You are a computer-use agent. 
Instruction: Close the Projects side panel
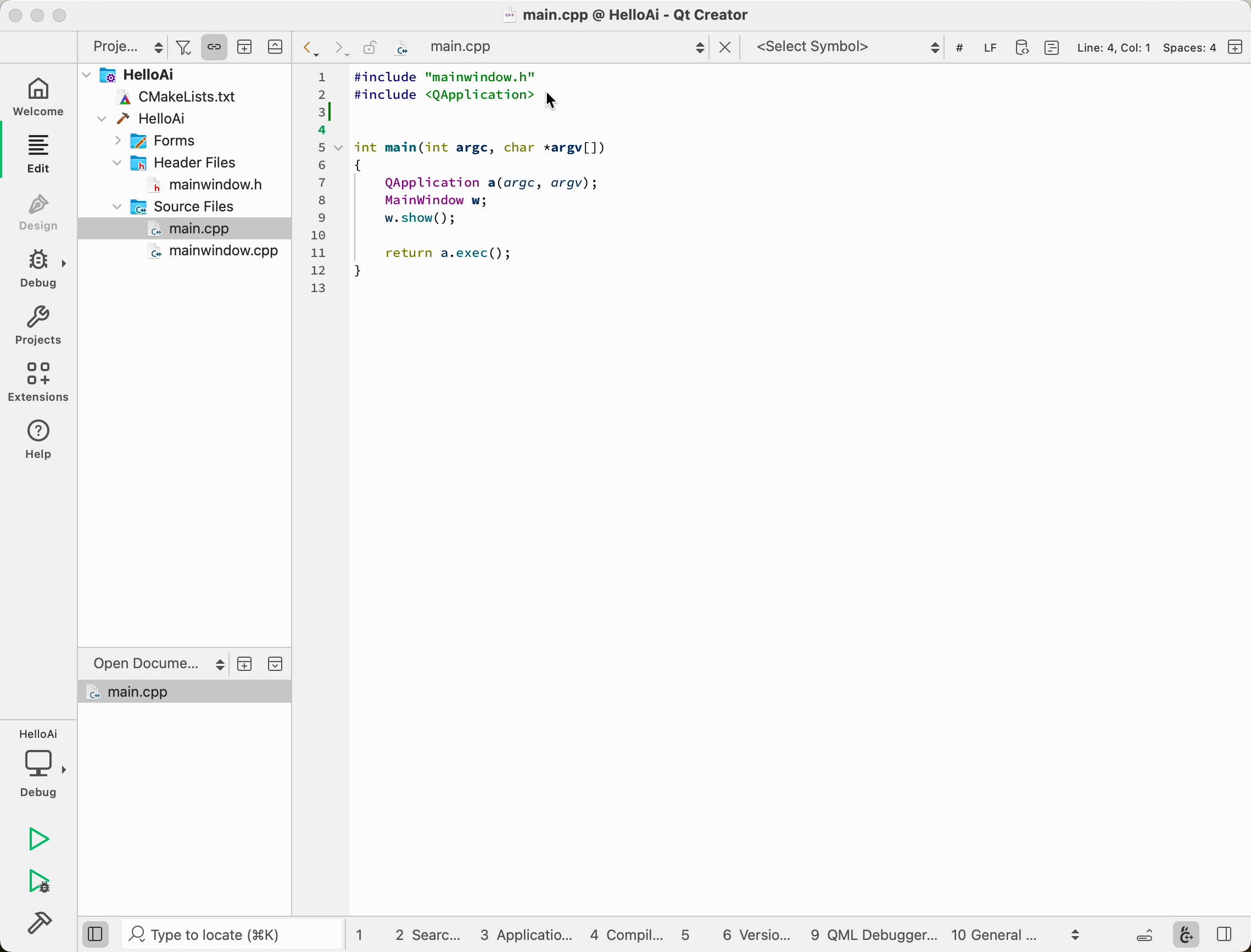(275, 47)
